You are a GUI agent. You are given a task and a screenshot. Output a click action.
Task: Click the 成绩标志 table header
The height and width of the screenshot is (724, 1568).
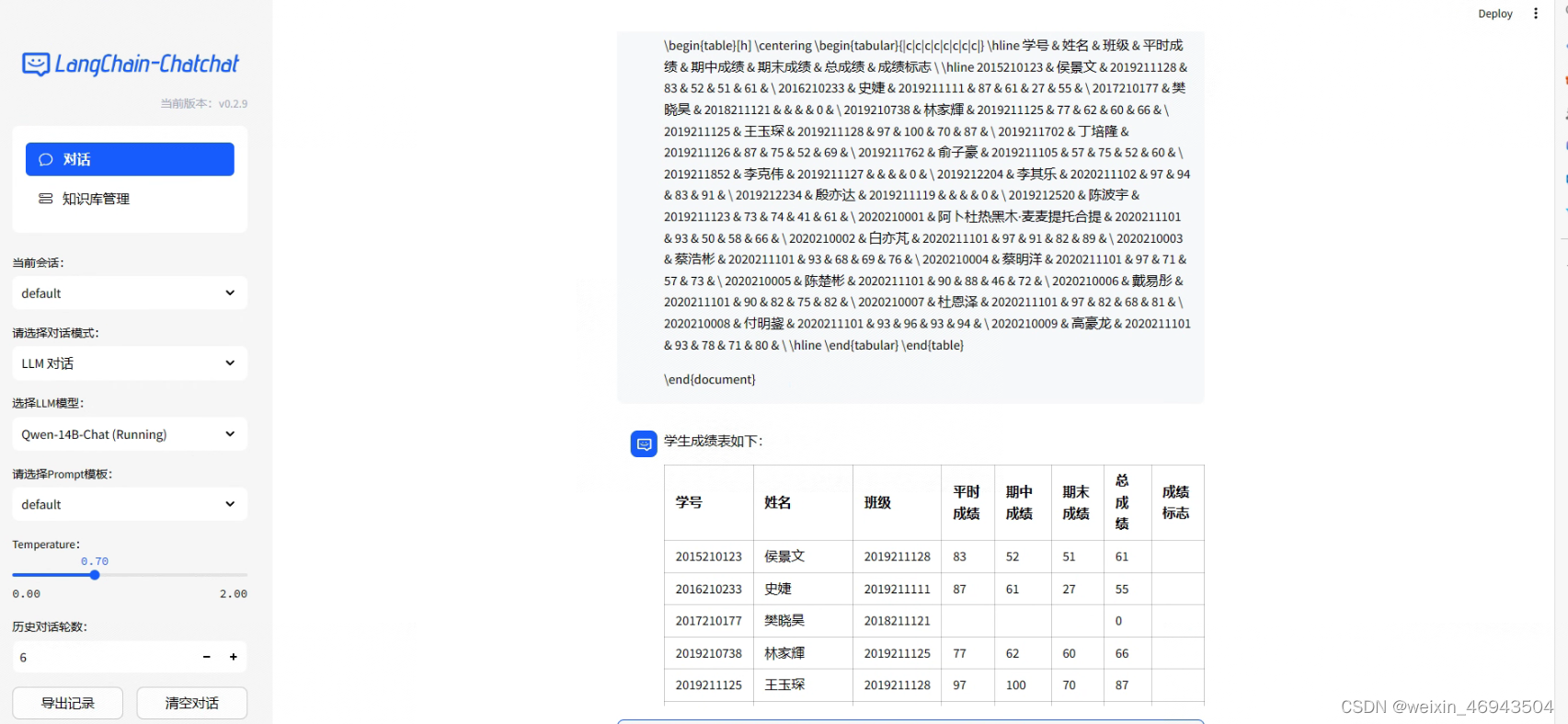coord(1177,502)
